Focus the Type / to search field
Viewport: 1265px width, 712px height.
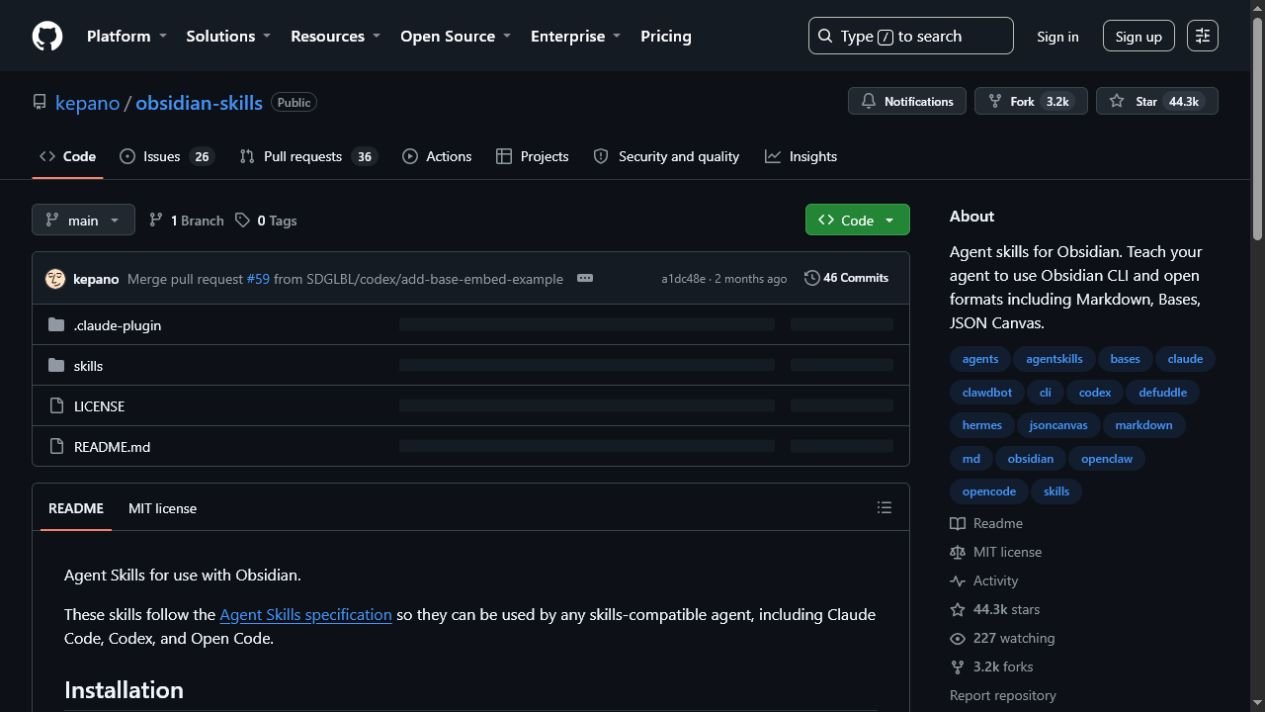911,36
